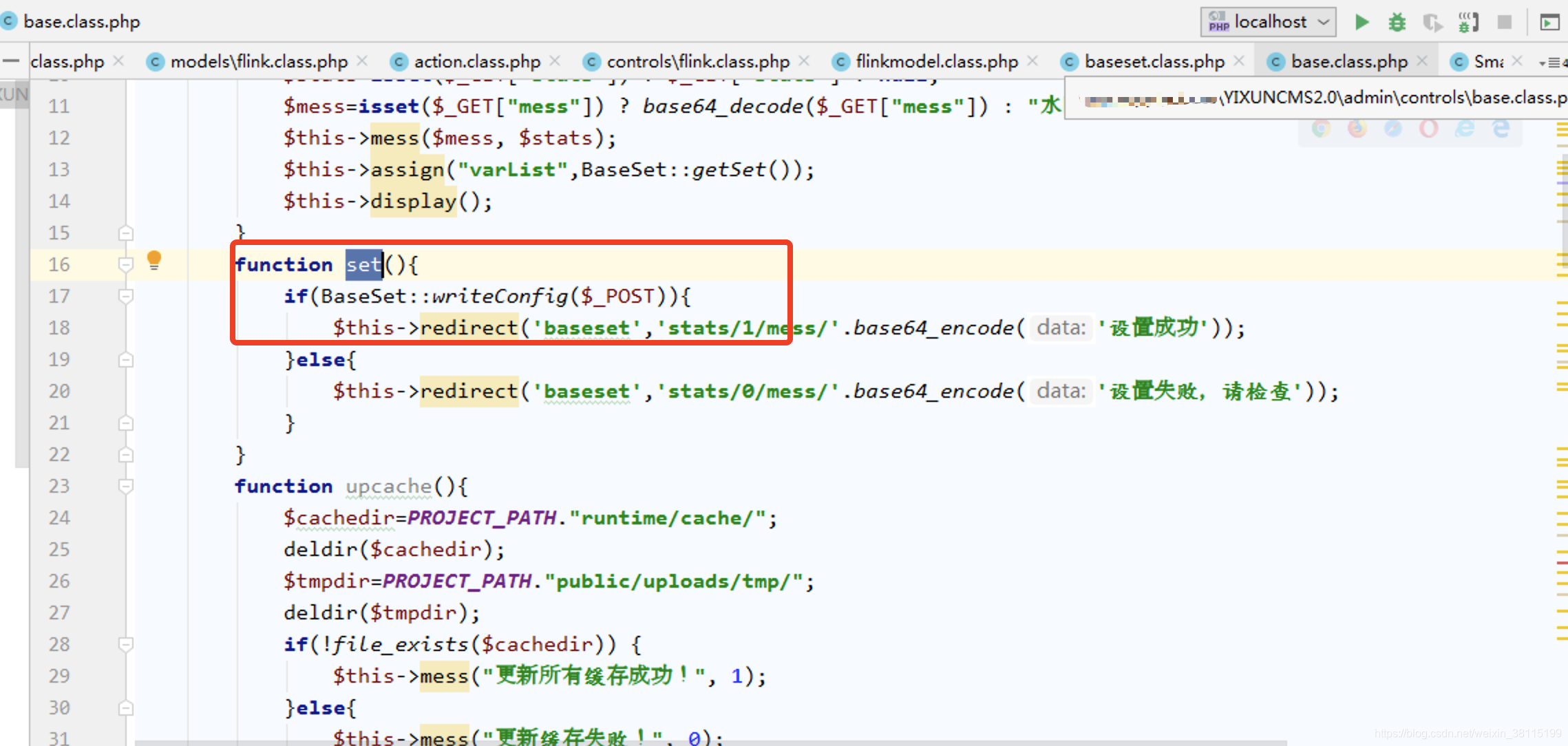Screen dimensions: 1568x746
Task: Click class icon on controls\flink.class.php tab
Action: [591, 62]
